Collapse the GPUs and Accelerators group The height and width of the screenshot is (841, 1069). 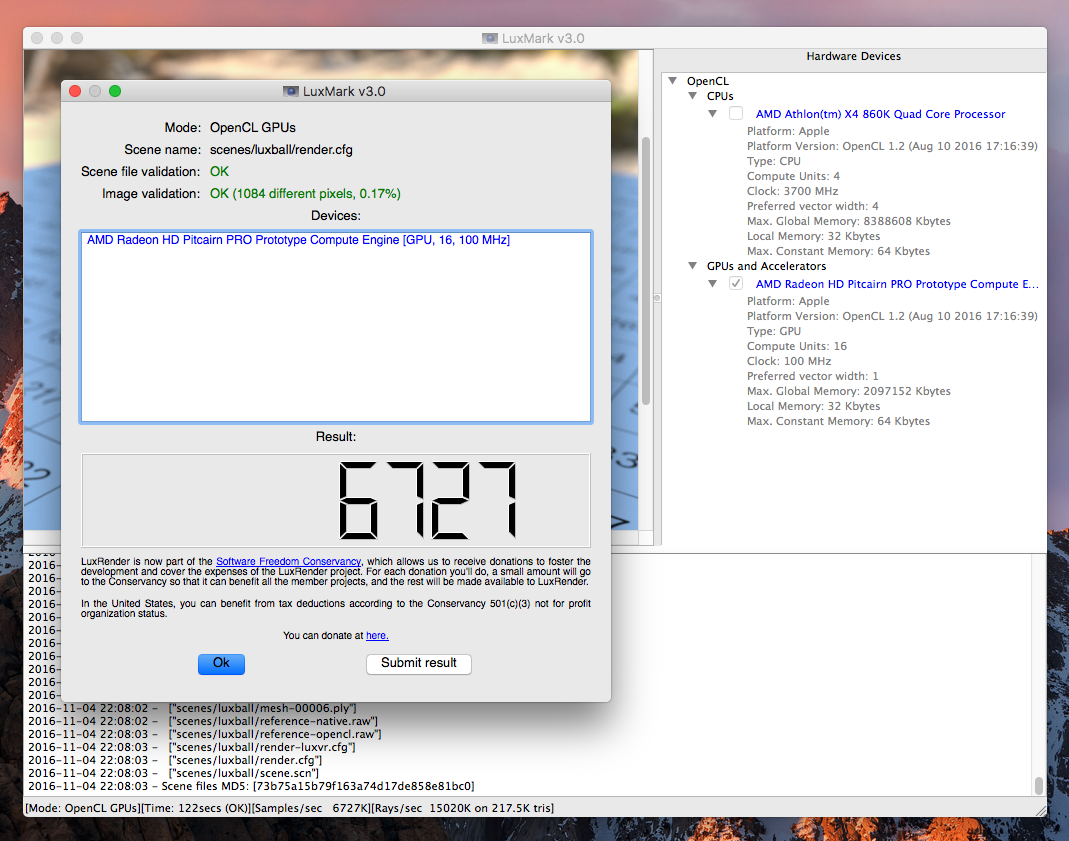[693, 265]
